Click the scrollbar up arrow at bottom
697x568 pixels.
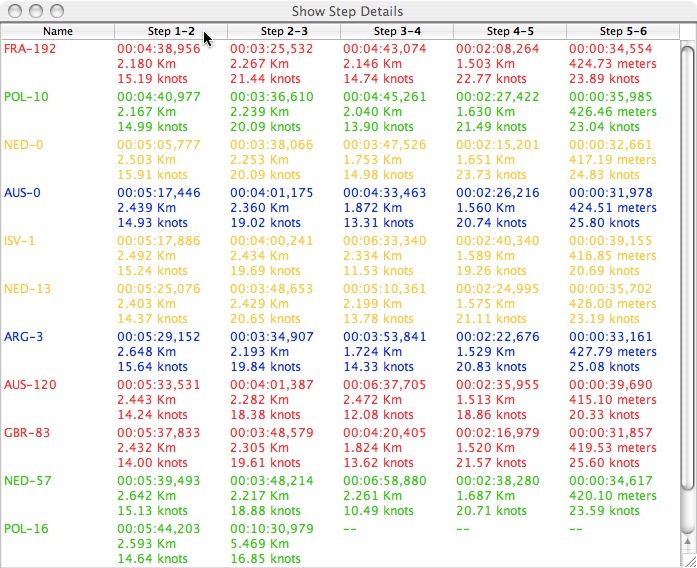point(688,543)
